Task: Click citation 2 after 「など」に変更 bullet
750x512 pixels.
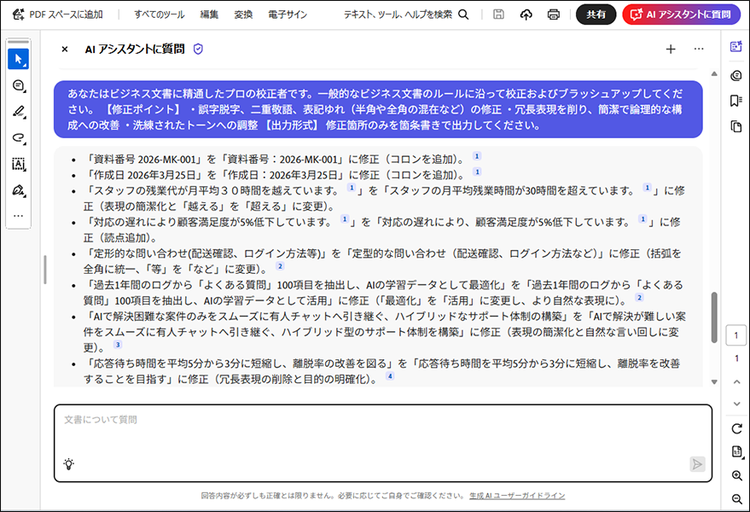Action: click(280, 266)
